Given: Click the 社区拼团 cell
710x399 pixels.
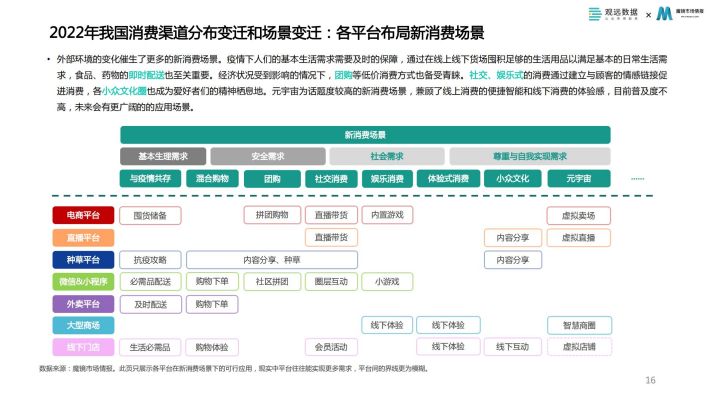Looking at the screenshot, I should click(272, 281).
